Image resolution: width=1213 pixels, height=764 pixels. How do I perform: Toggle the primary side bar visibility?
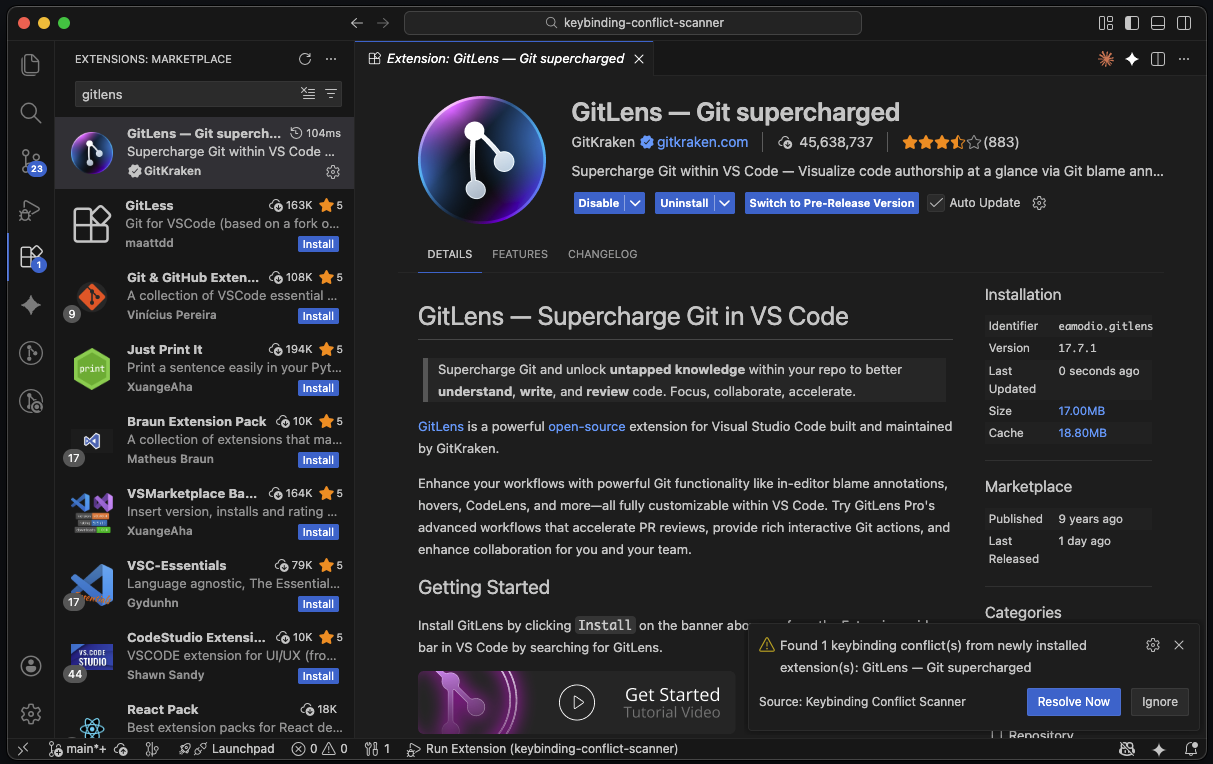(1132, 23)
